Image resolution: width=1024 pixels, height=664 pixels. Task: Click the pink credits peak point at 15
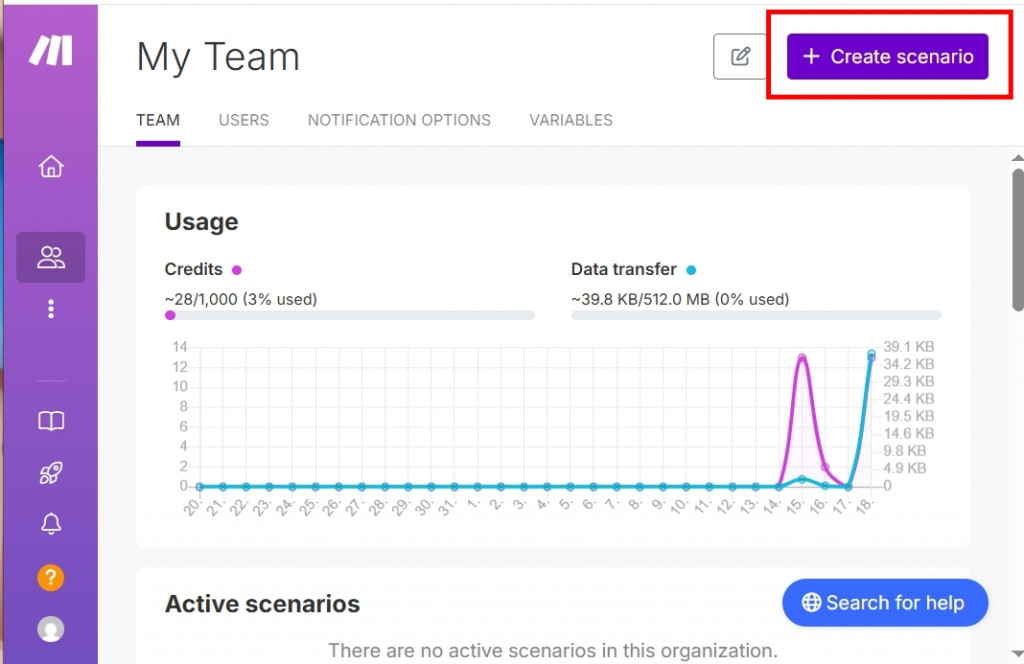pos(802,358)
